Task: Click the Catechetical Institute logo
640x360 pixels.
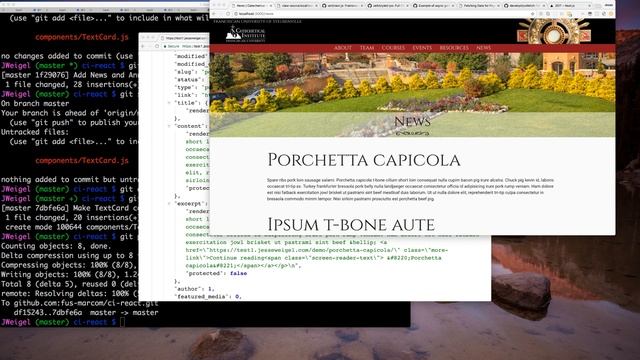Action: (245, 34)
